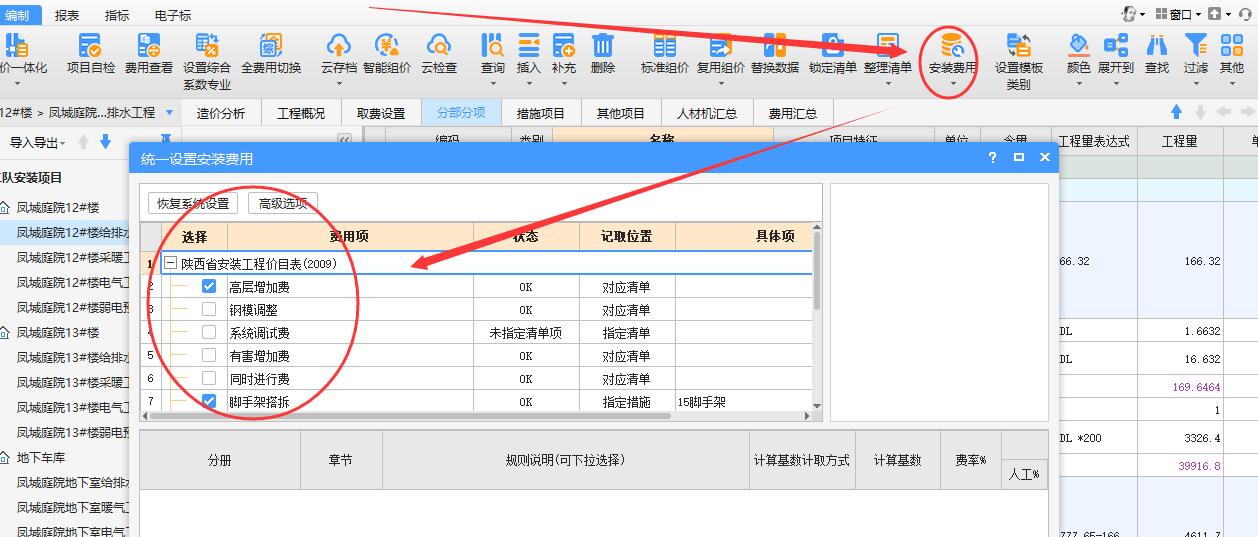Screen dimensions: 1258x537
Task: Click the fee table vertical scrollbar
Action: pyautogui.click(x=817, y=270)
